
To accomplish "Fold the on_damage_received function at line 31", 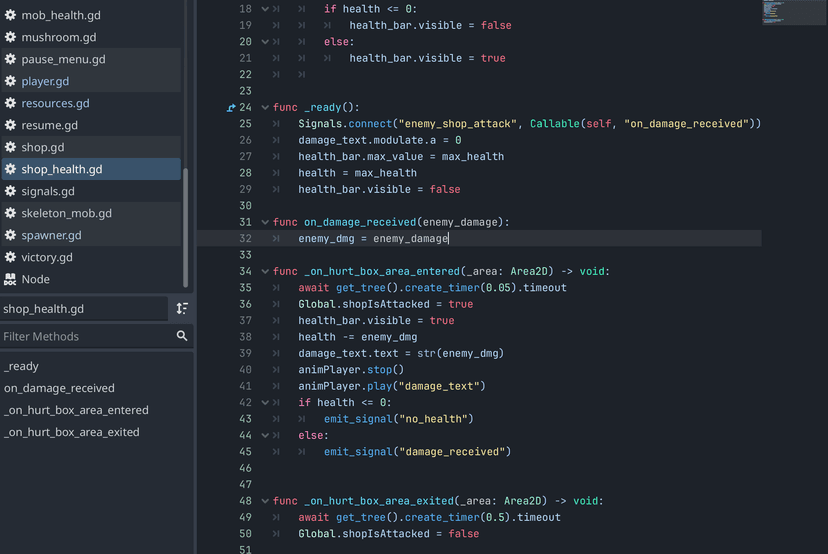I will pos(265,222).
